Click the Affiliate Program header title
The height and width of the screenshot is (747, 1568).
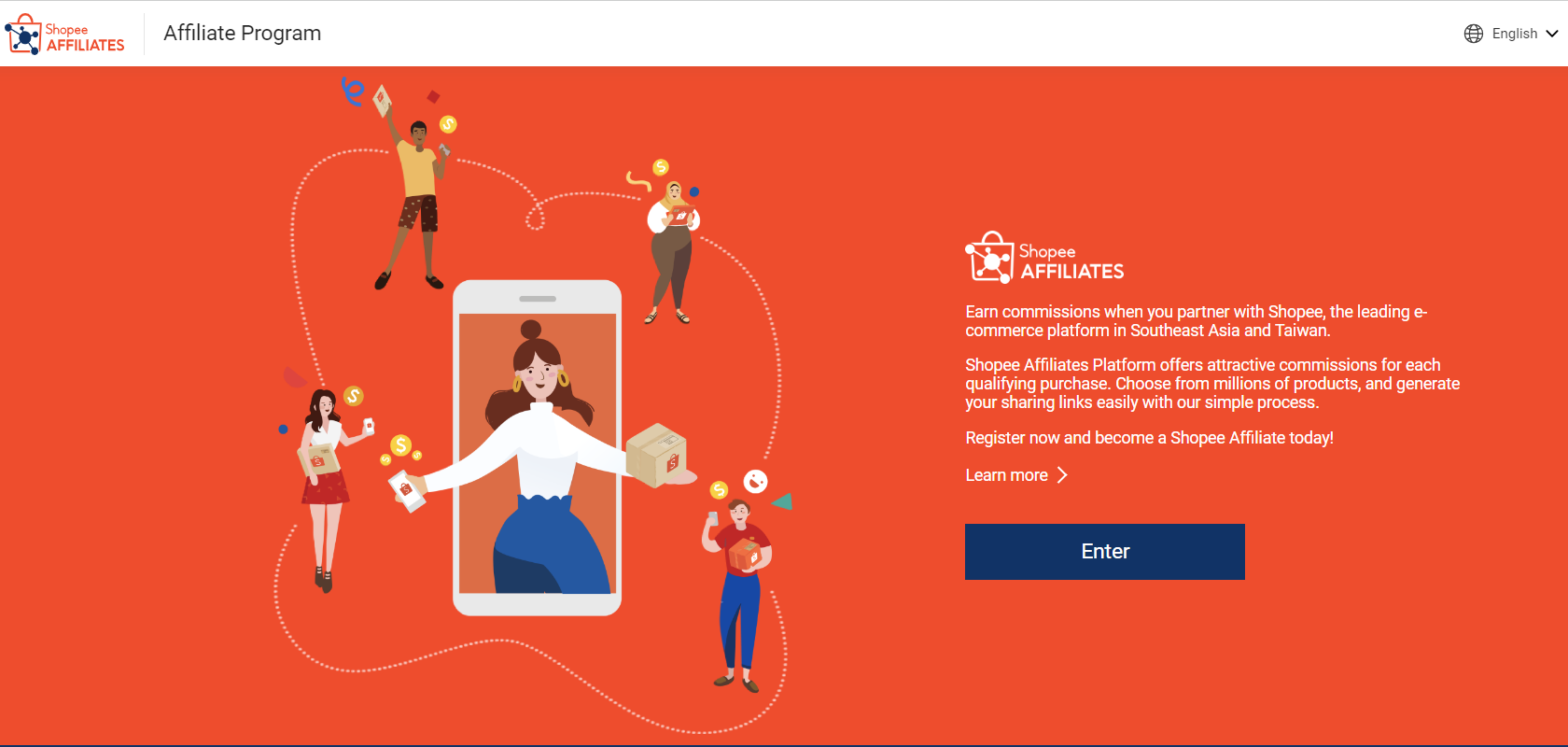243,34
